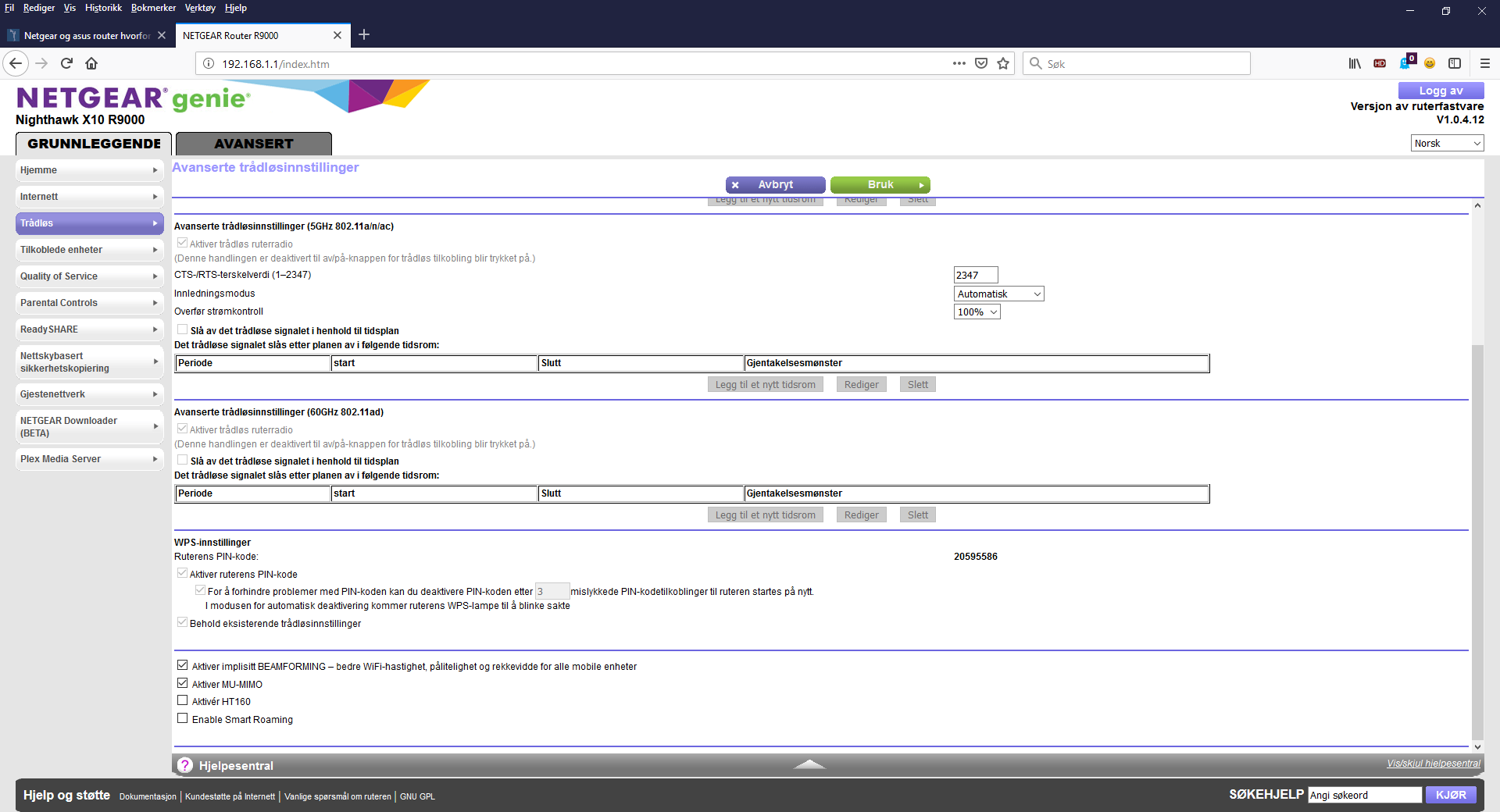Viewport: 1500px width, 812px height.
Task: Open the browser home page icon
Action: 91,63
